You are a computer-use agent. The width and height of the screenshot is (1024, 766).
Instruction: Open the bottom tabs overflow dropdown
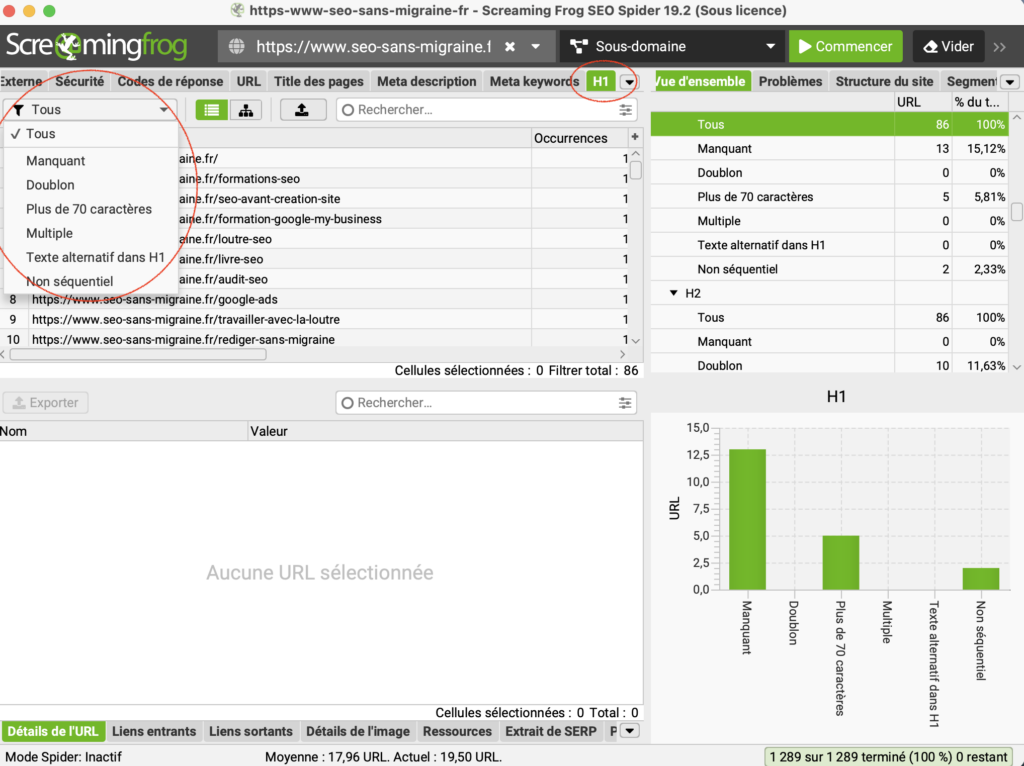pyautogui.click(x=630, y=731)
